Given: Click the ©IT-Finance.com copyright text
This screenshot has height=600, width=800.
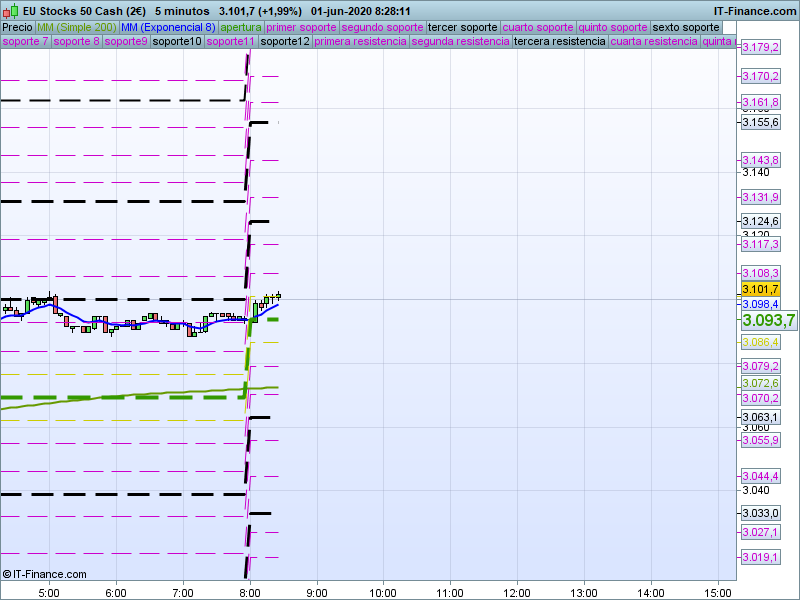Looking at the screenshot, I should tap(44, 574).
